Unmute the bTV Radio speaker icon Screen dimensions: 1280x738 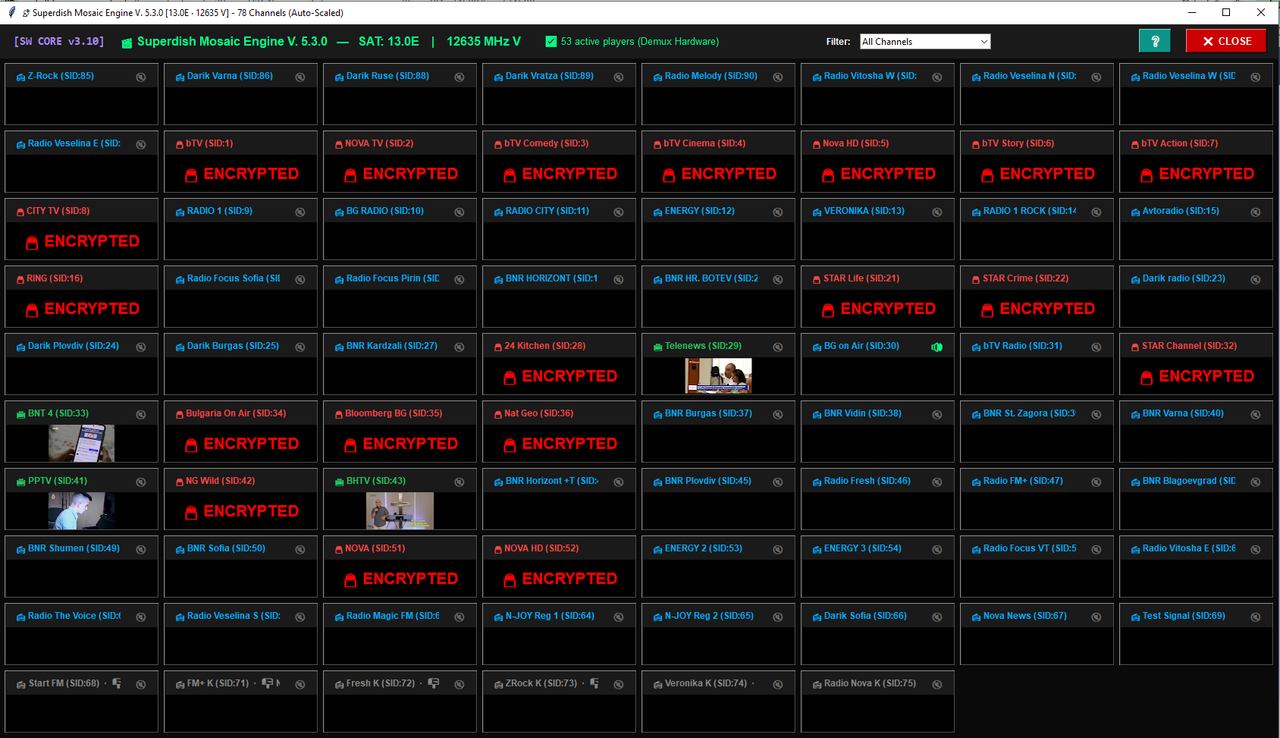click(x=1096, y=347)
